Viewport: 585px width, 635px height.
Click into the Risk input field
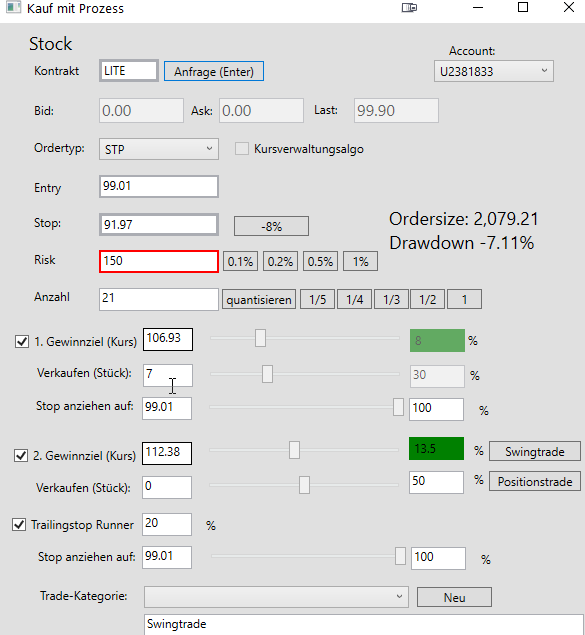pos(159,261)
